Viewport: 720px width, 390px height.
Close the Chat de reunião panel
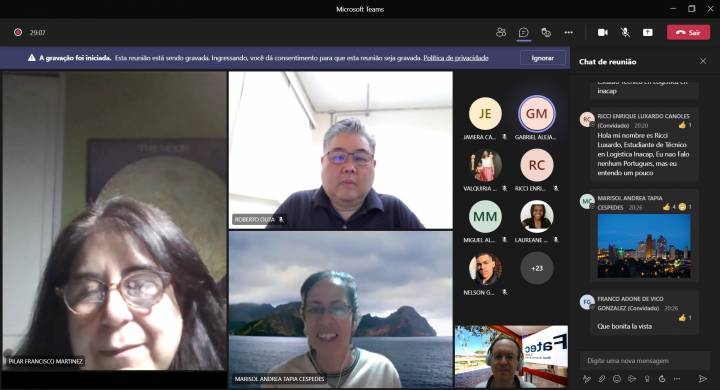point(703,61)
